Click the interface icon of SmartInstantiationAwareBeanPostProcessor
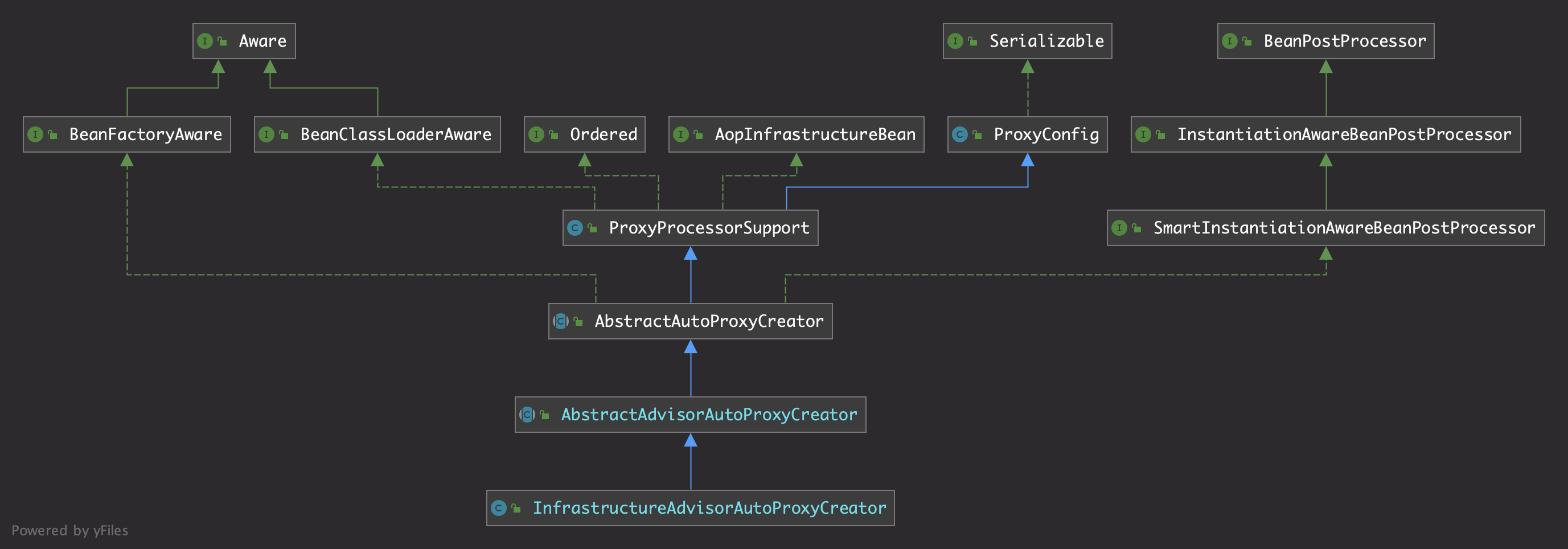1568x549 pixels. pos(1119,228)
